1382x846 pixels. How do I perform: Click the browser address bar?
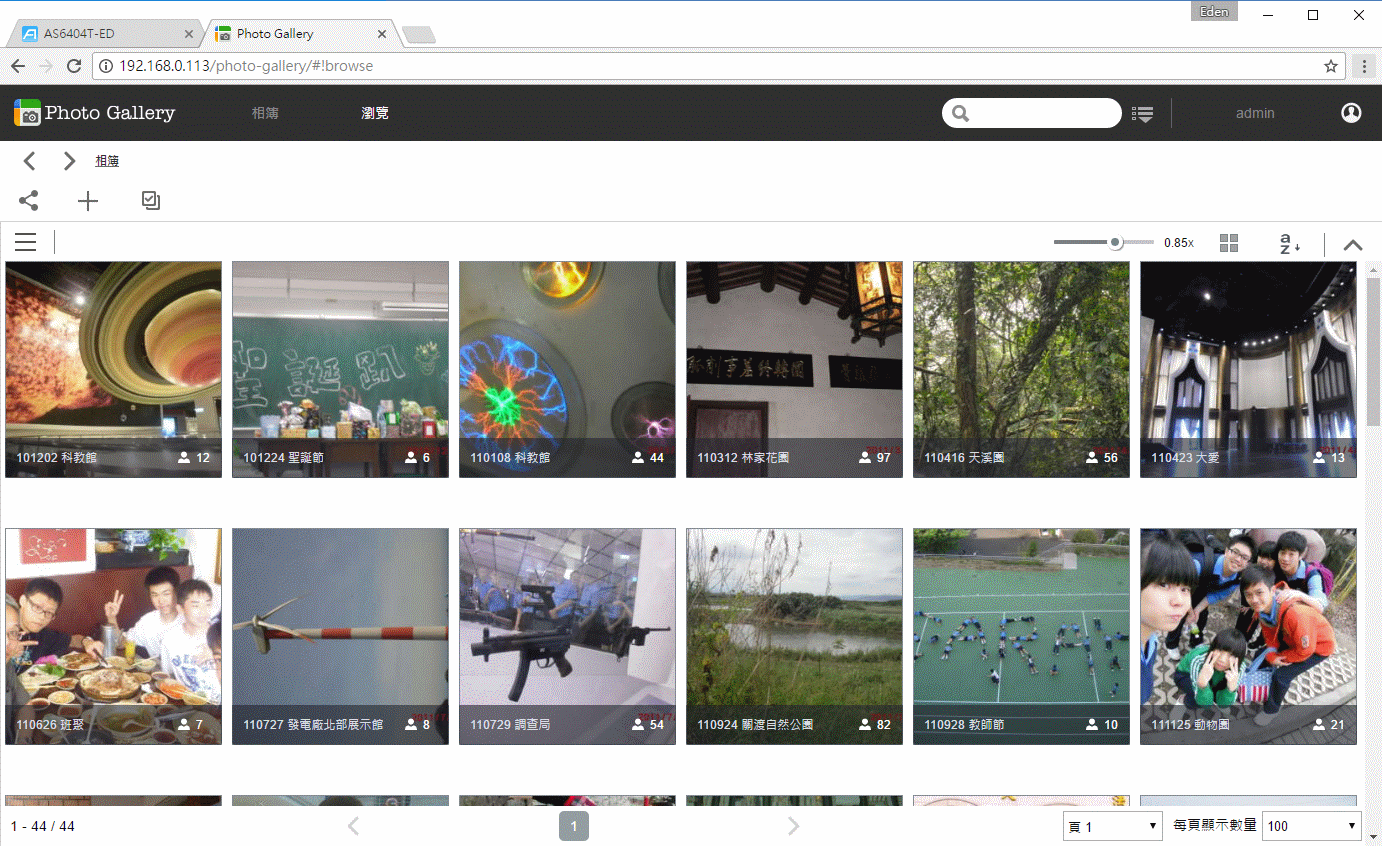pyautogui.click(x=717, y=66)
